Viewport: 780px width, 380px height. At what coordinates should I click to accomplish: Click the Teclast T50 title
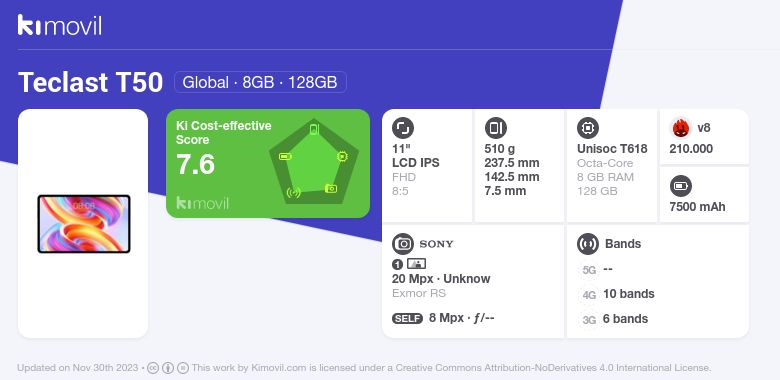pyautogui.click(x=91, y=82)
